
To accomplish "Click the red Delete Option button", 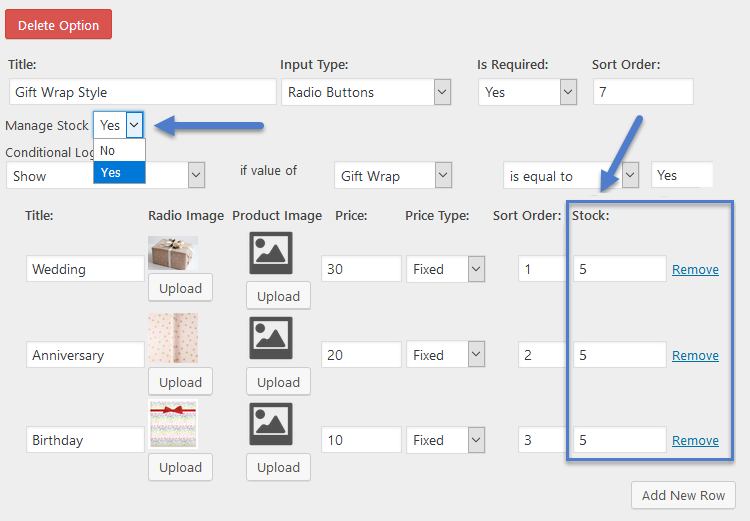I will click(x=58, y=24).
